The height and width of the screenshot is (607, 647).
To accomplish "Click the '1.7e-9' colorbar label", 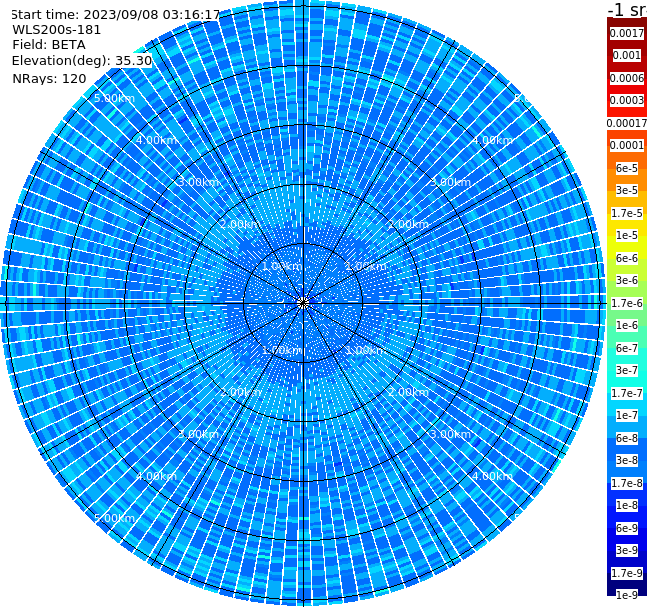I will [x=627, y=573].
